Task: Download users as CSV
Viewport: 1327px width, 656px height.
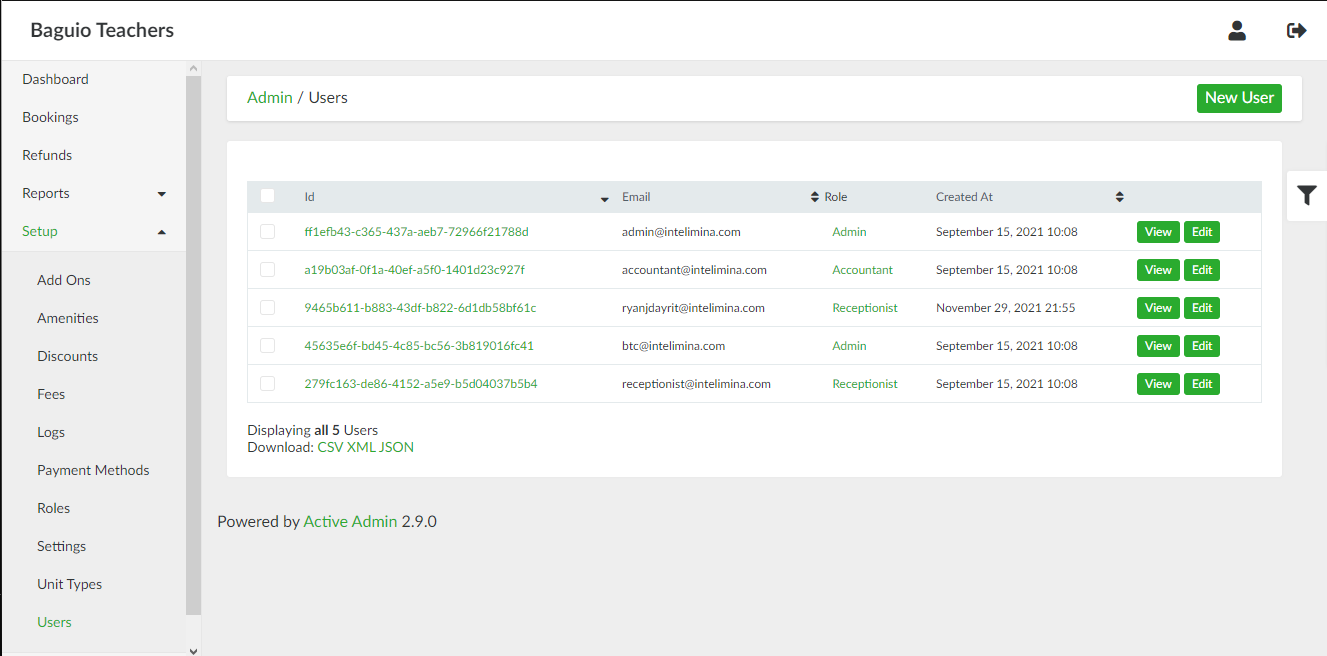Action: (x=329, y=447)
